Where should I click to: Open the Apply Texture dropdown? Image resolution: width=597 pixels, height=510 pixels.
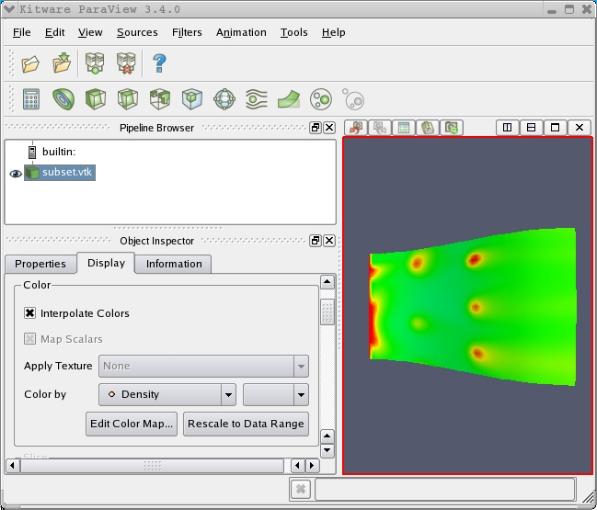[203, 366]
